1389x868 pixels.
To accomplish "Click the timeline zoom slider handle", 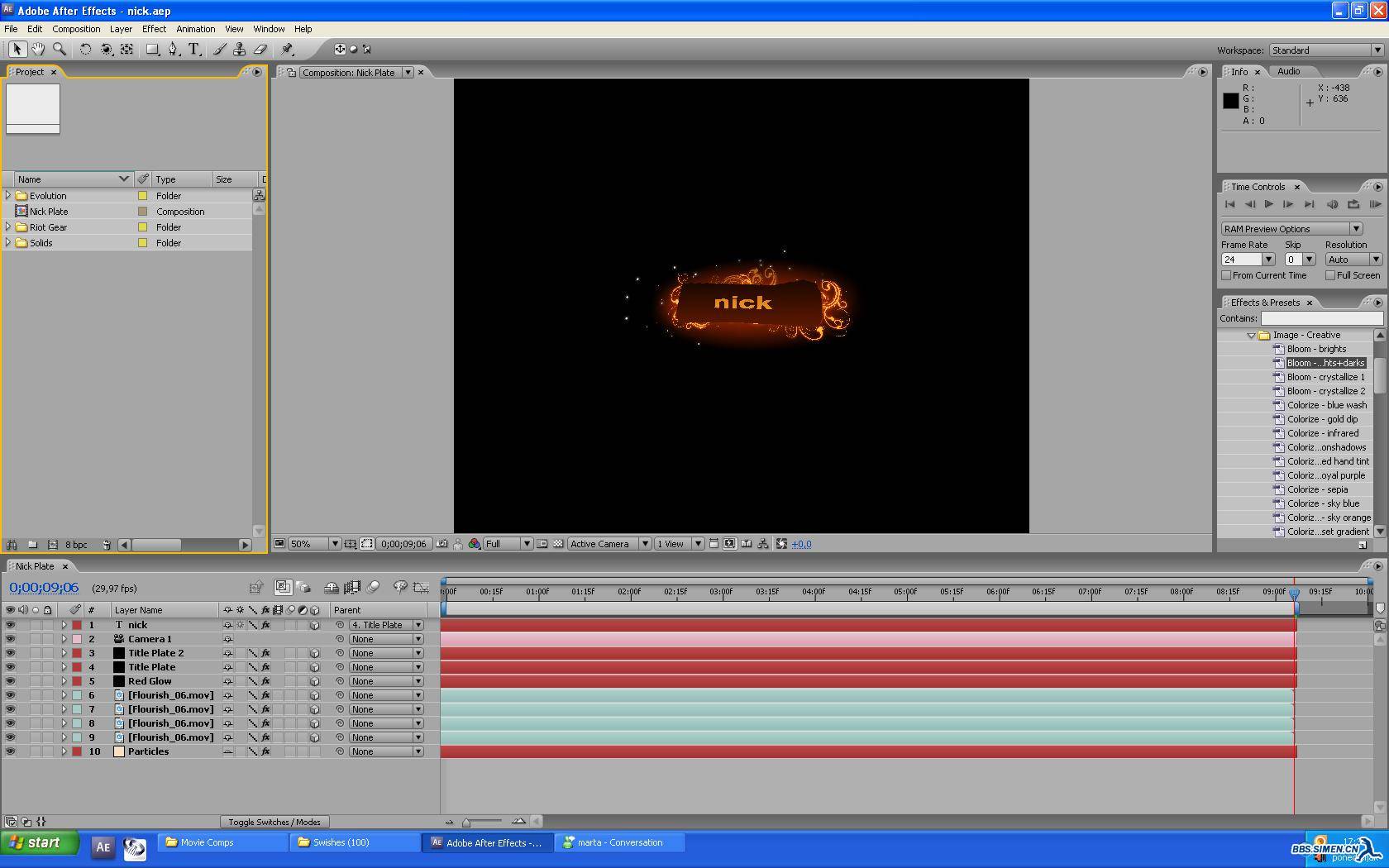I will (466, 822).
